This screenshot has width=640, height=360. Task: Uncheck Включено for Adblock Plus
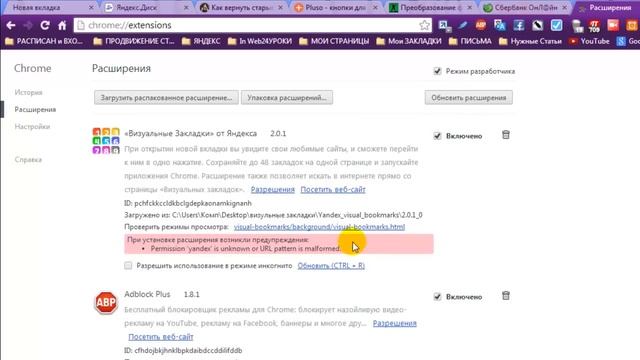pyautogui.click(x=437, y=296)
